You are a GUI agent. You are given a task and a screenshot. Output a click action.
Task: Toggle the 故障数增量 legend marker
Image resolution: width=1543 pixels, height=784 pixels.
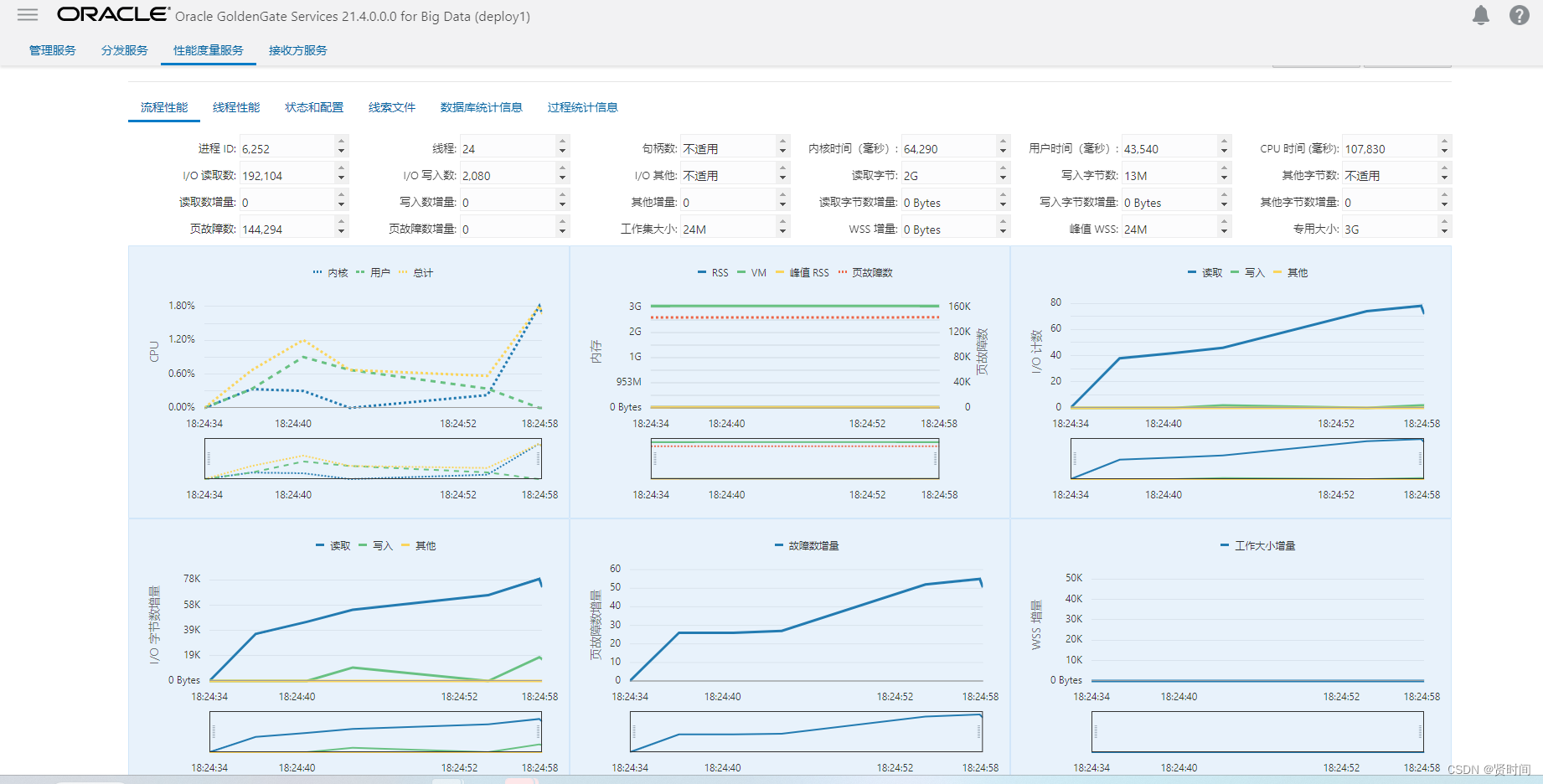(x=807, y=545)
